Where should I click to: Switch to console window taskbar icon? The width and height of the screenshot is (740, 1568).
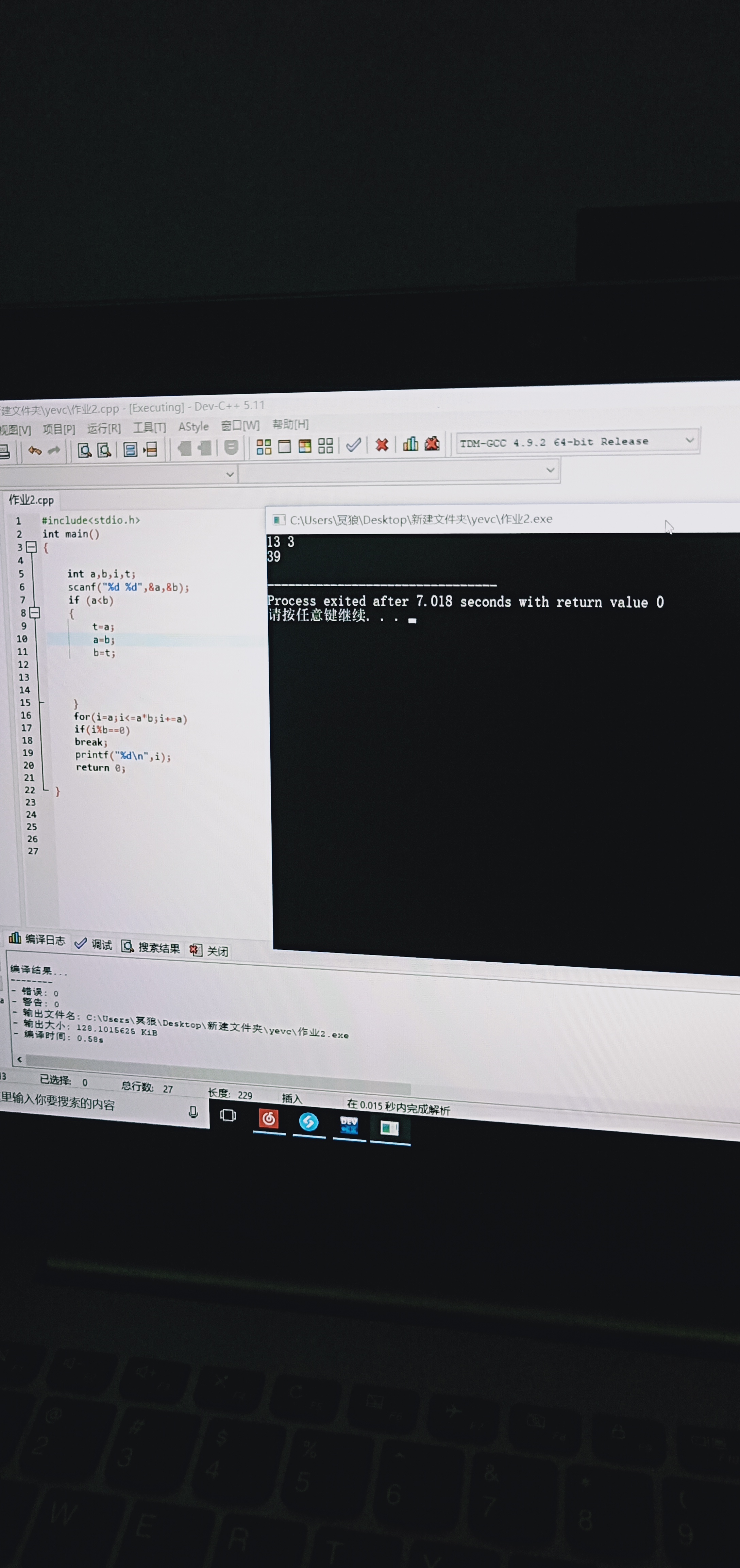coord(389,1128)
